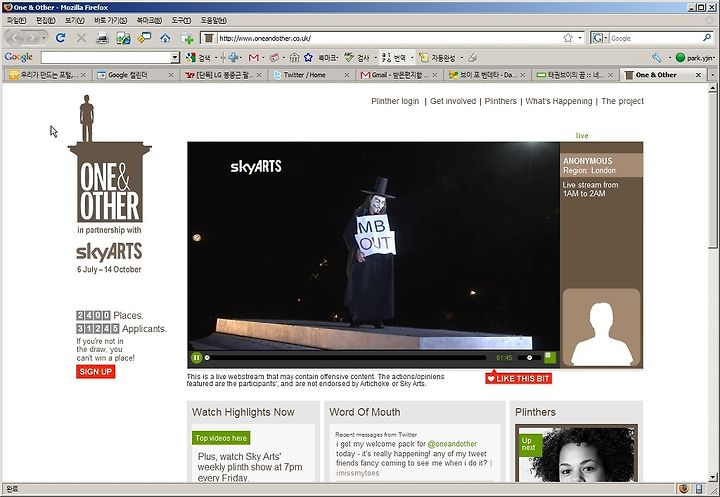720x497 pixels.
Task: Expand the Google toolbar search box dropdown
Action: coord(175,57)
